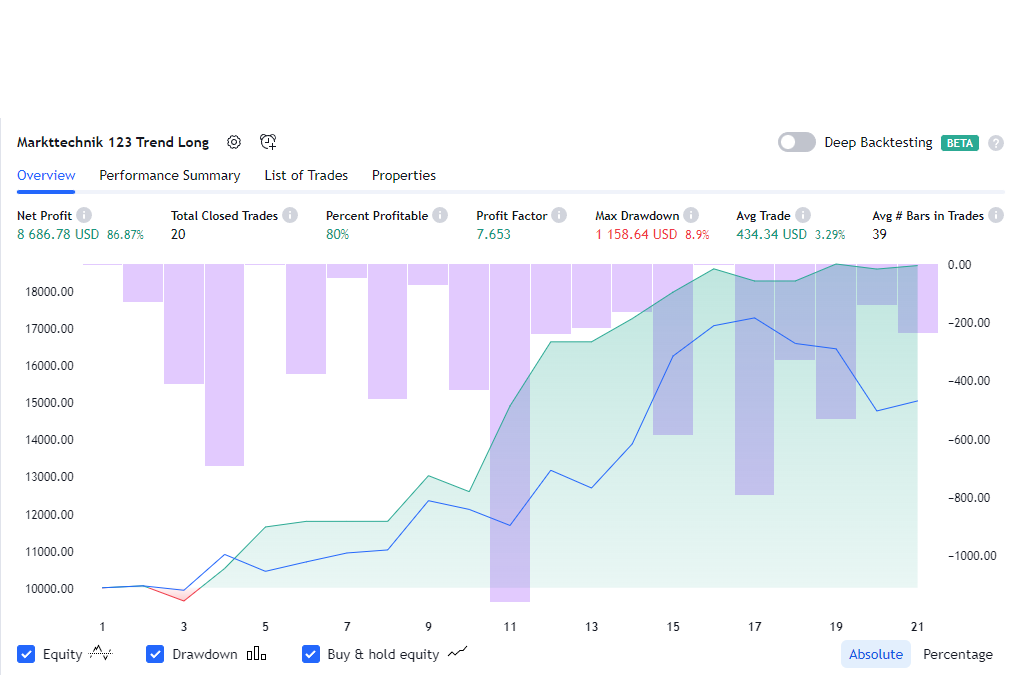Uncheck the Buy & hold equity checkbox
Viewport: 1021px width, 697px height.
click(x=311, y=654)
